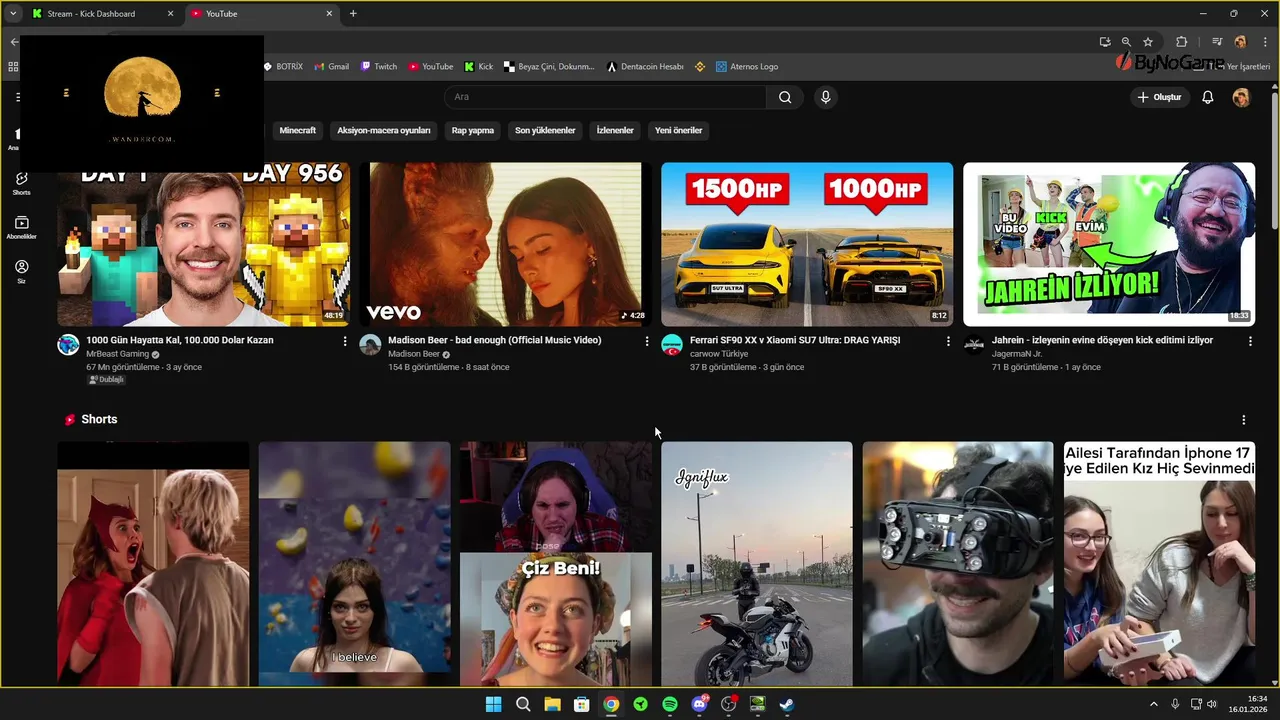Select the İzlenenler filter chip
The height and width of the screenshot is (720, 1280).
[615, 130]
